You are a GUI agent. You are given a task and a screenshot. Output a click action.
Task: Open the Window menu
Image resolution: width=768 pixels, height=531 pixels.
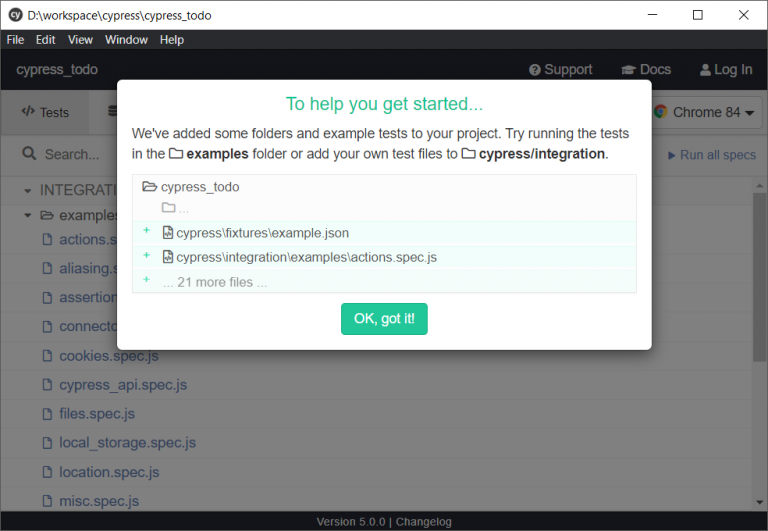click(126, 40)
